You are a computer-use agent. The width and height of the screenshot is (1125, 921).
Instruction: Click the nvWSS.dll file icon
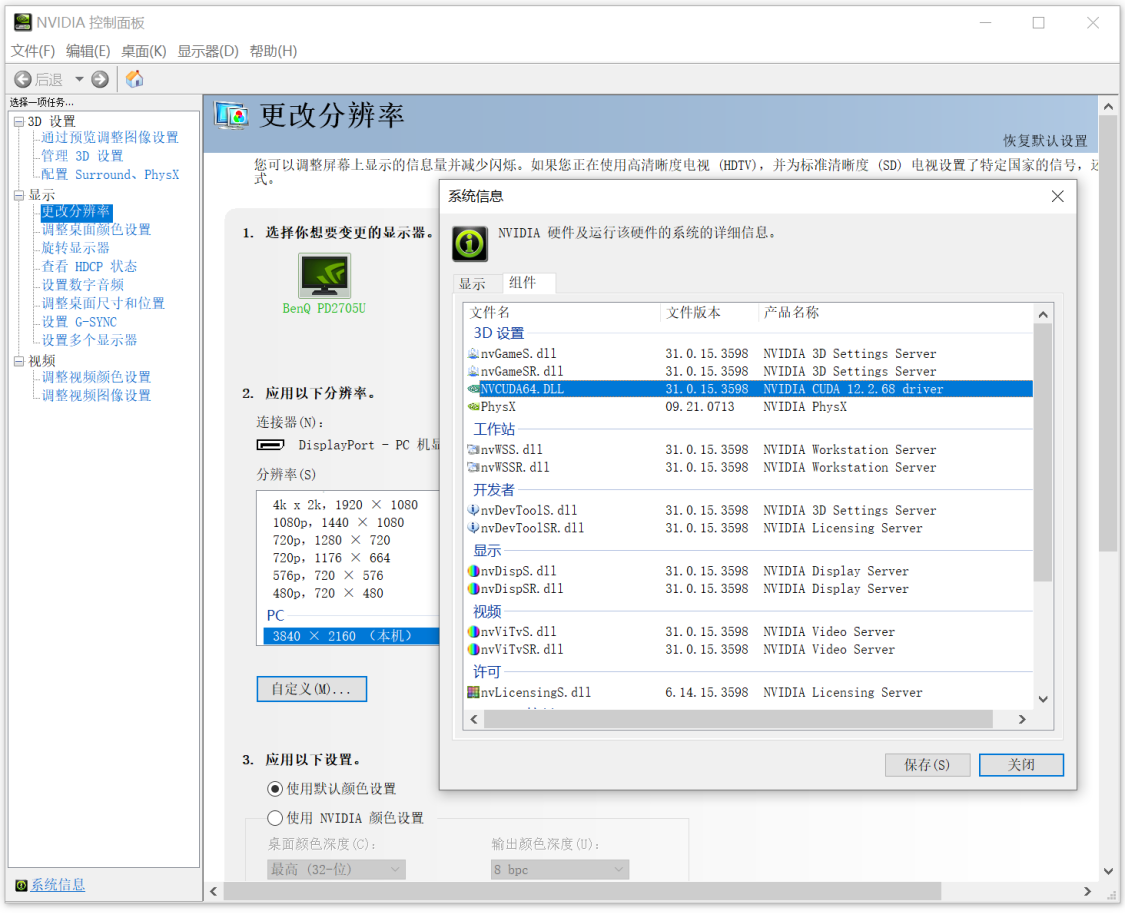pos(474,450)
